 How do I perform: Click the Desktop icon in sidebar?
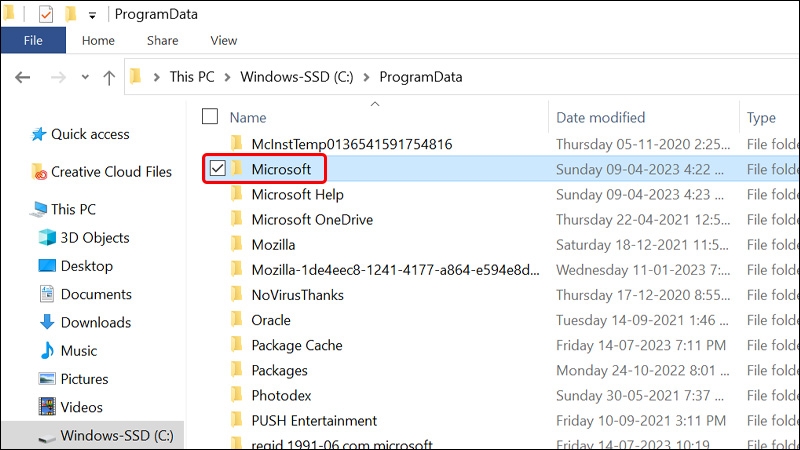(47, 265)
